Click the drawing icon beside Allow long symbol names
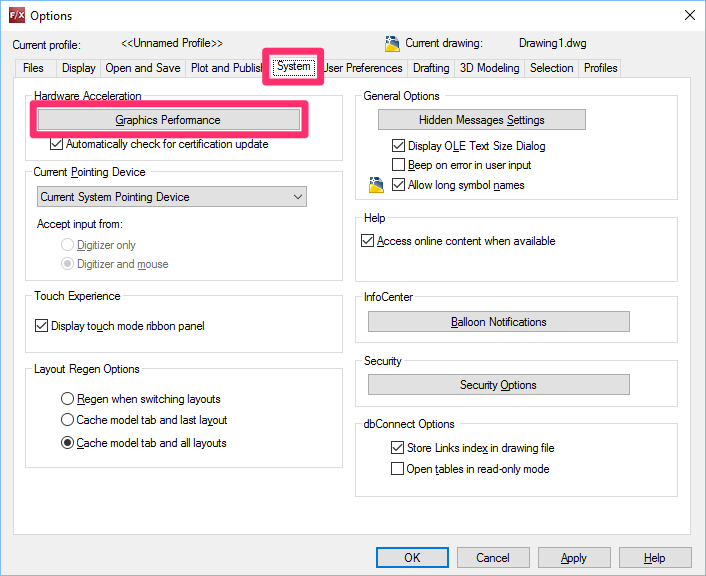706x576 pixels. [376, 185]
